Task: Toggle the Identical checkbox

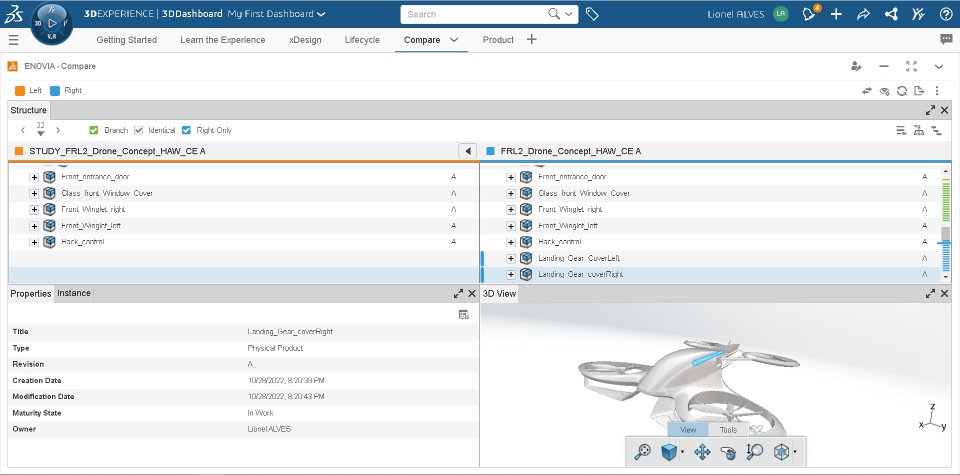Action: click(x=138, y=130)
